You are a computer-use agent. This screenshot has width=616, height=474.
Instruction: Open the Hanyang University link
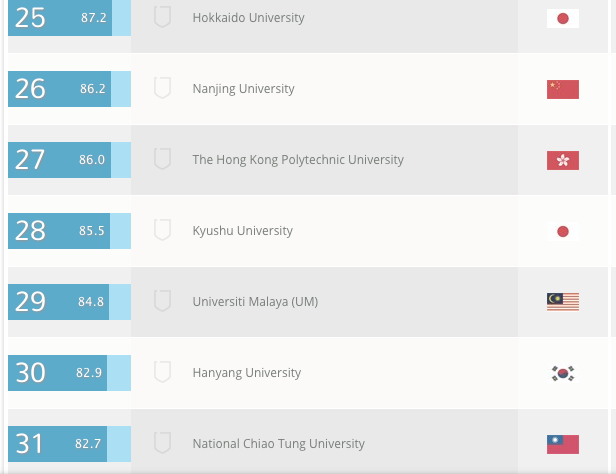246,373
